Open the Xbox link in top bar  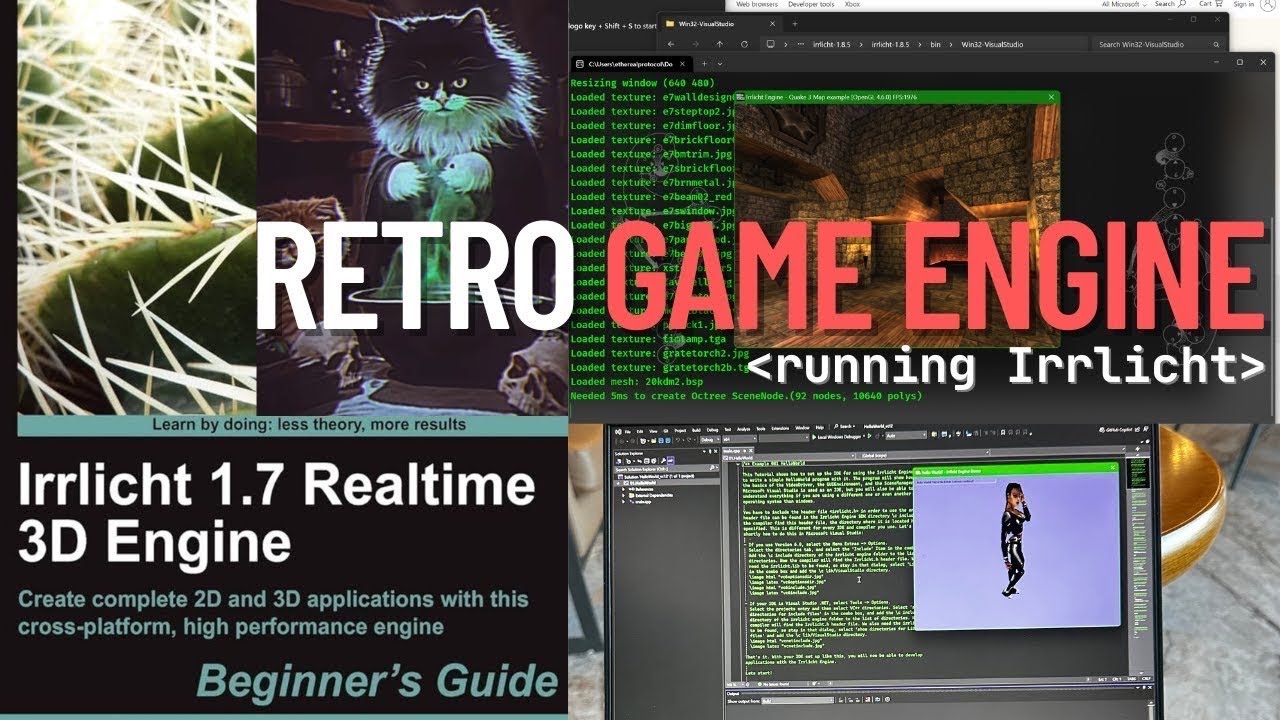point(852,4)
